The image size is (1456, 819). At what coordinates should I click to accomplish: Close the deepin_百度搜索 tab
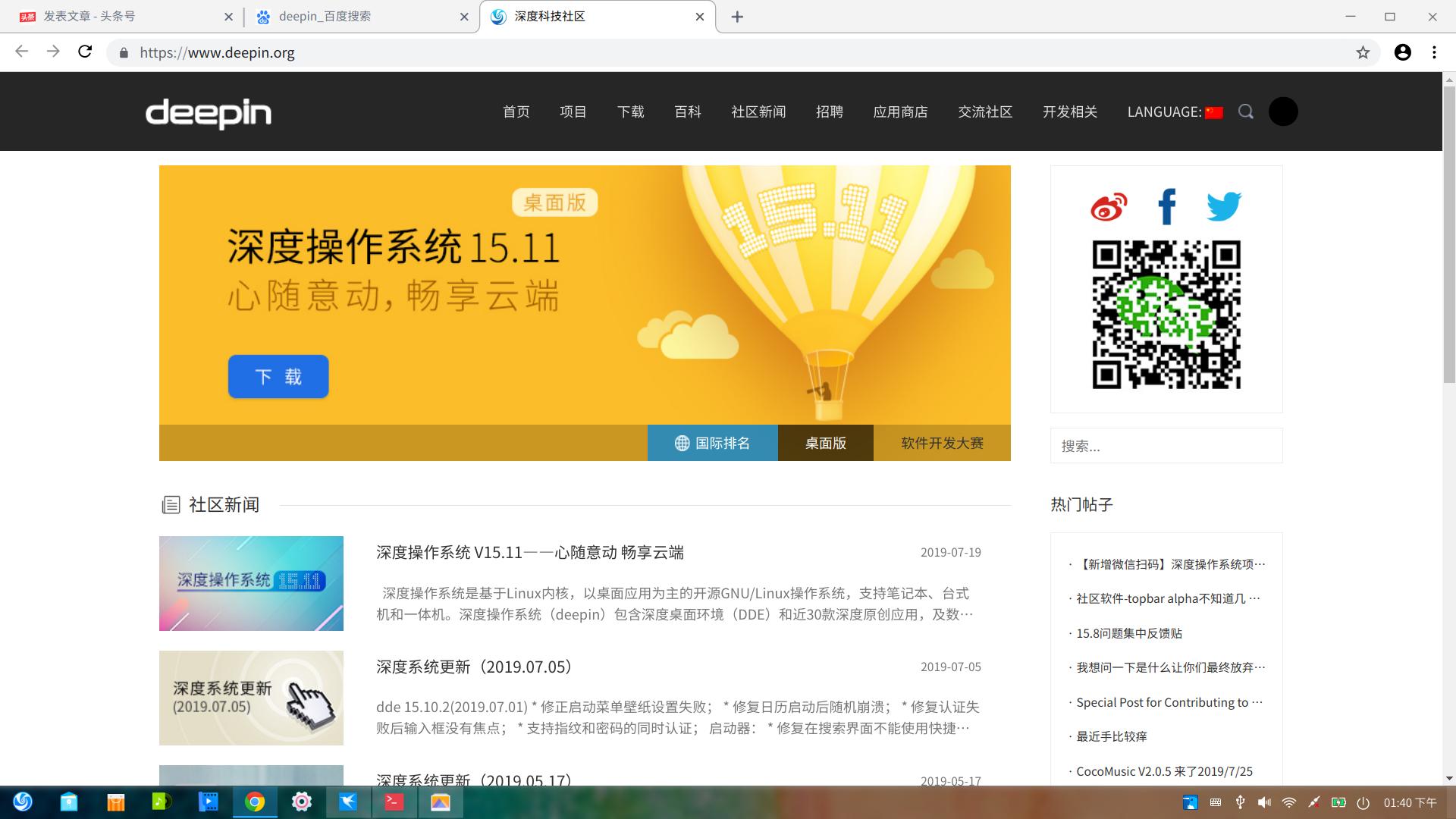tap(464, 17)
